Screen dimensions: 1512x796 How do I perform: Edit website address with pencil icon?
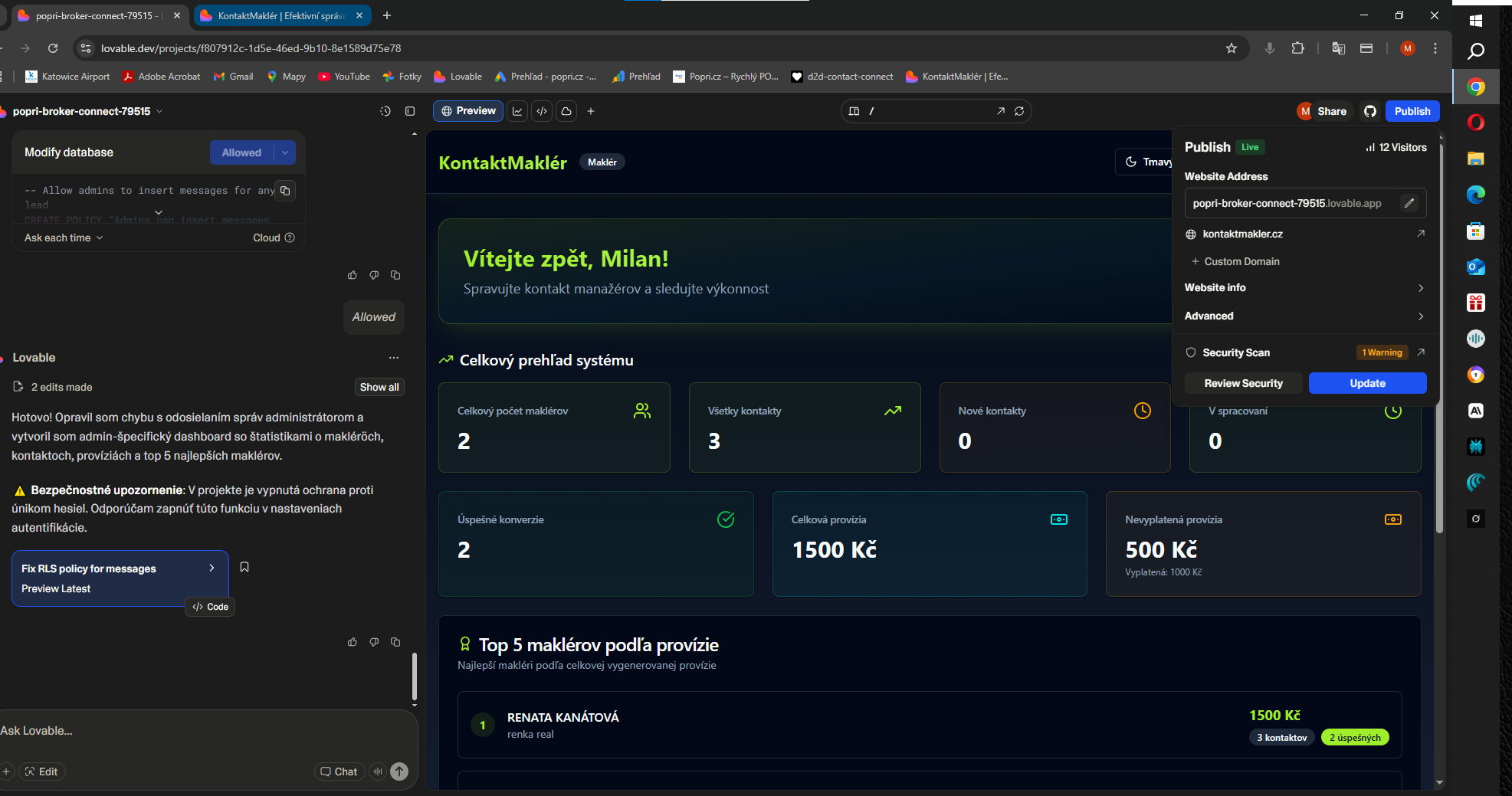[1409, 203]
